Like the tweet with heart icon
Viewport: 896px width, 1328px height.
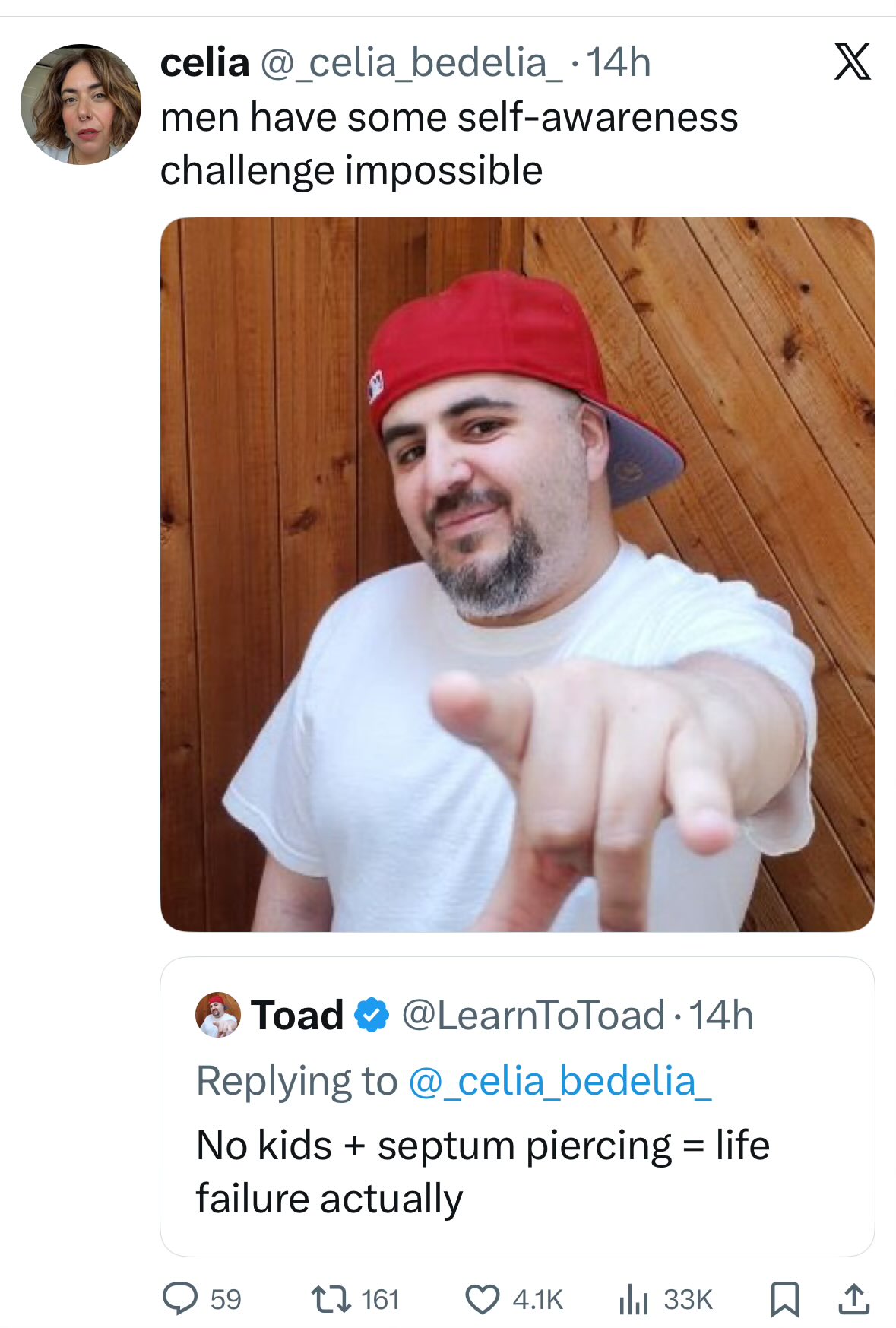click(483, 1299)
